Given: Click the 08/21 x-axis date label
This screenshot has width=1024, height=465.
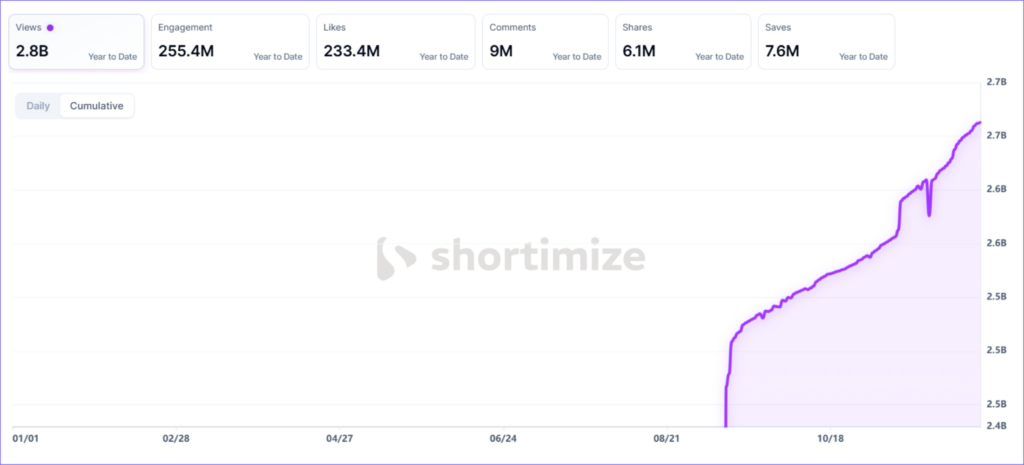Looking at the screenshot, I should (x=667, y=438).
